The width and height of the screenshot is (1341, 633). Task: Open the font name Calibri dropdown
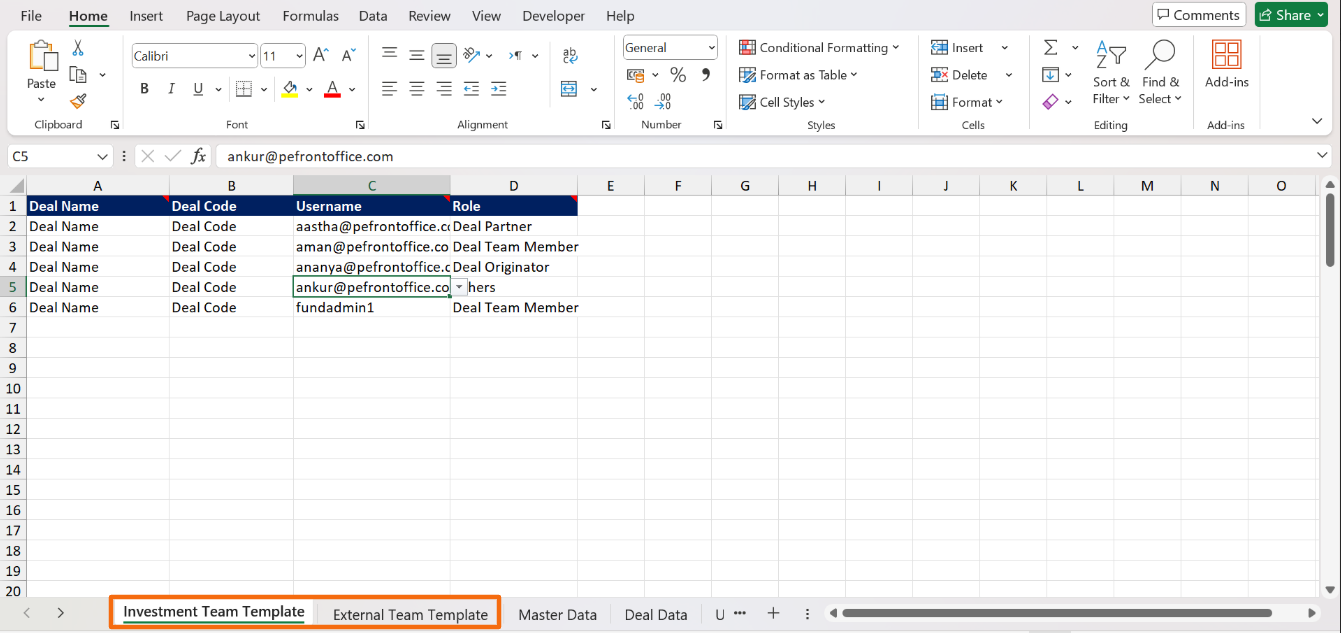(x=251, y=57)
